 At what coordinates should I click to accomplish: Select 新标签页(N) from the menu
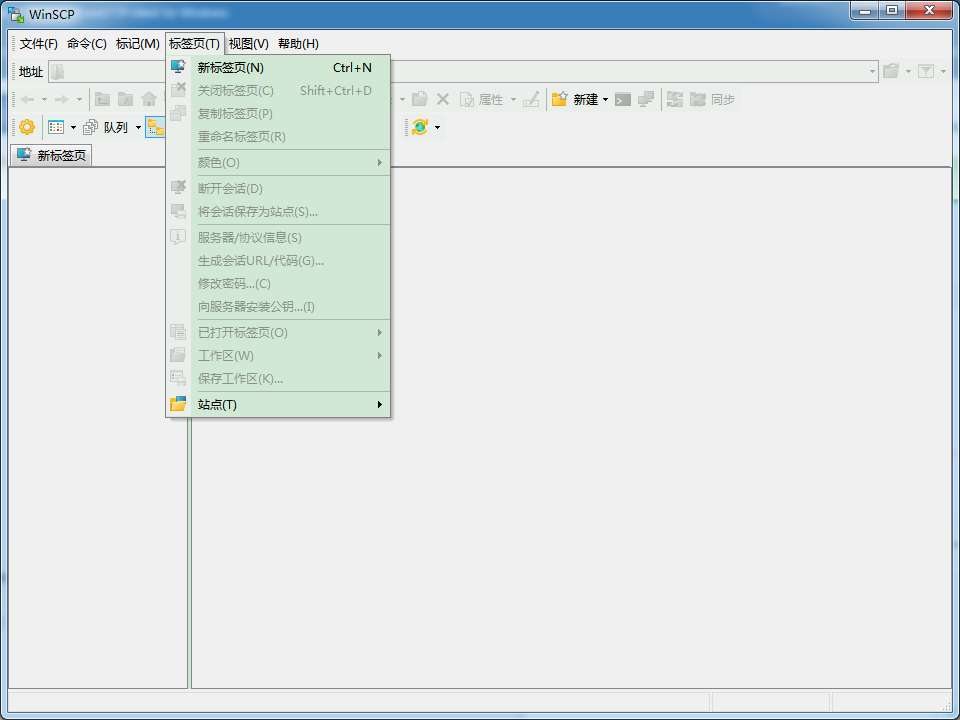pos(231,68)
